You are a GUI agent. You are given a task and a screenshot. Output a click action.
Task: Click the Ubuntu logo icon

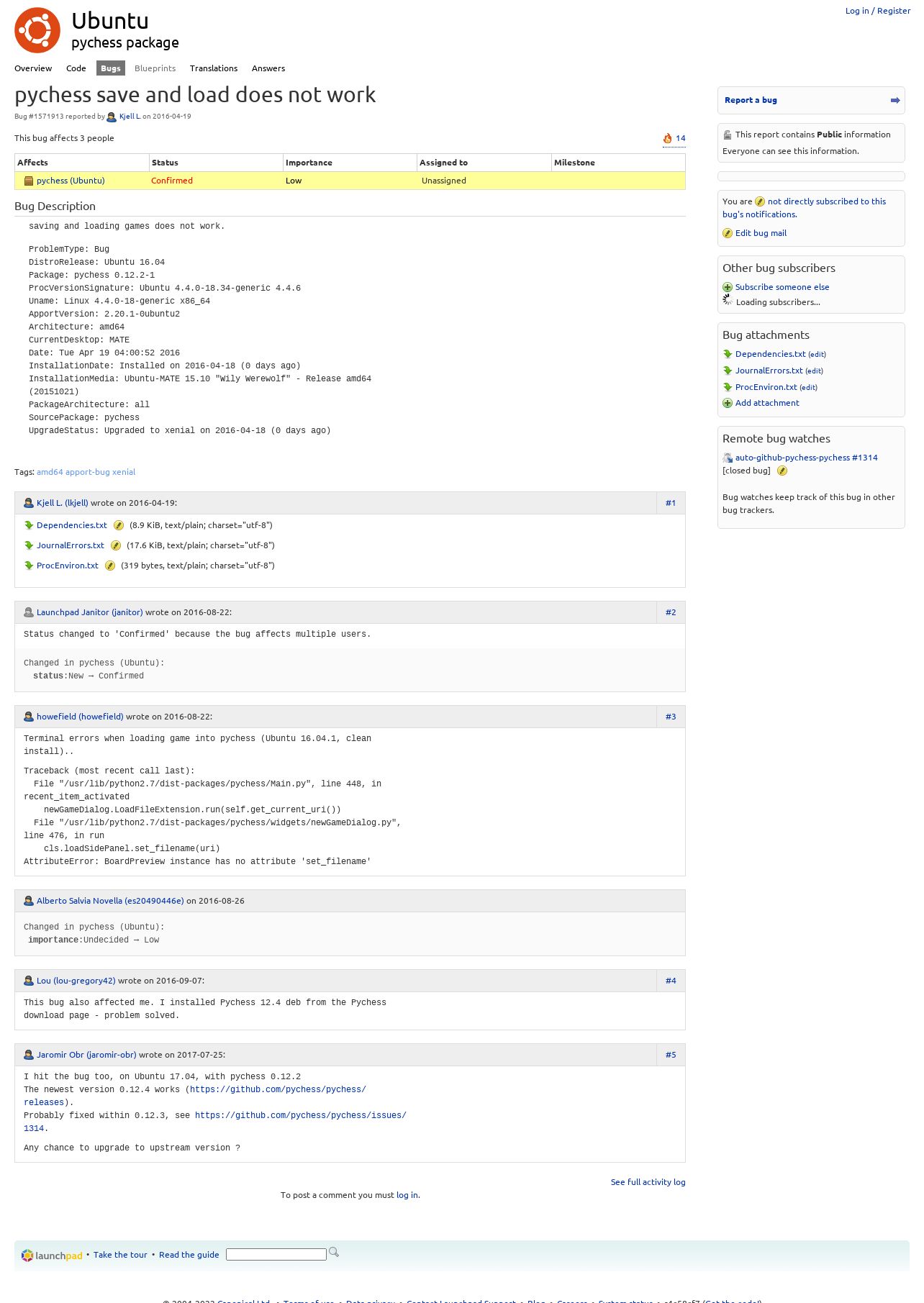coord(37,30)
